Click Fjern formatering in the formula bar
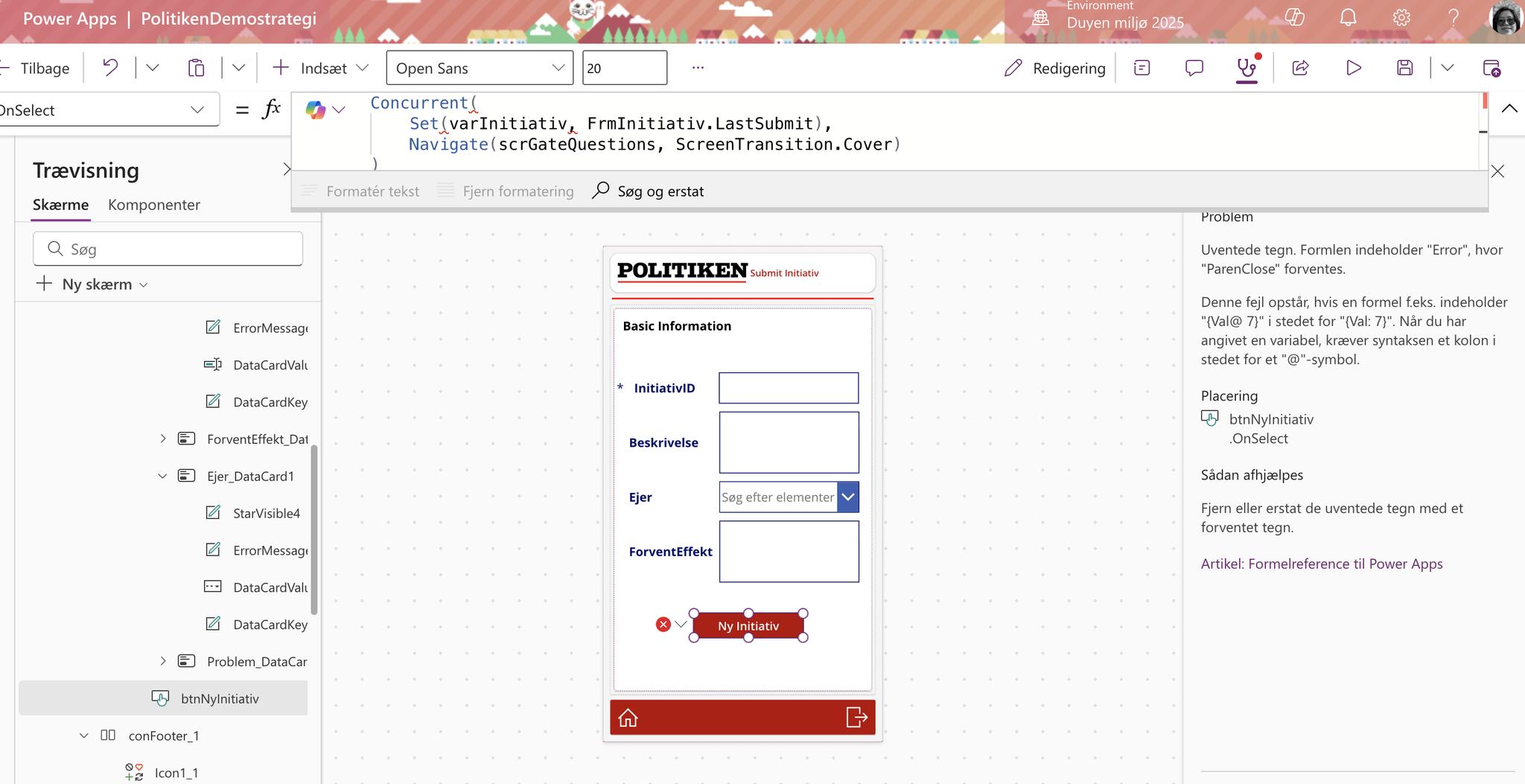The image size is (1525, 784). [506, 191]
